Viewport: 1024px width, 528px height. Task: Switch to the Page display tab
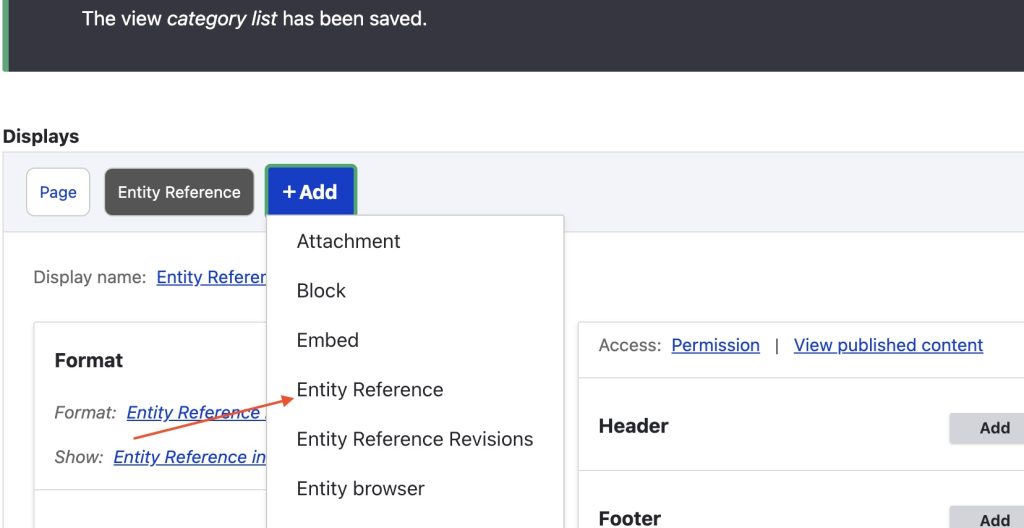tap(58, 192)
